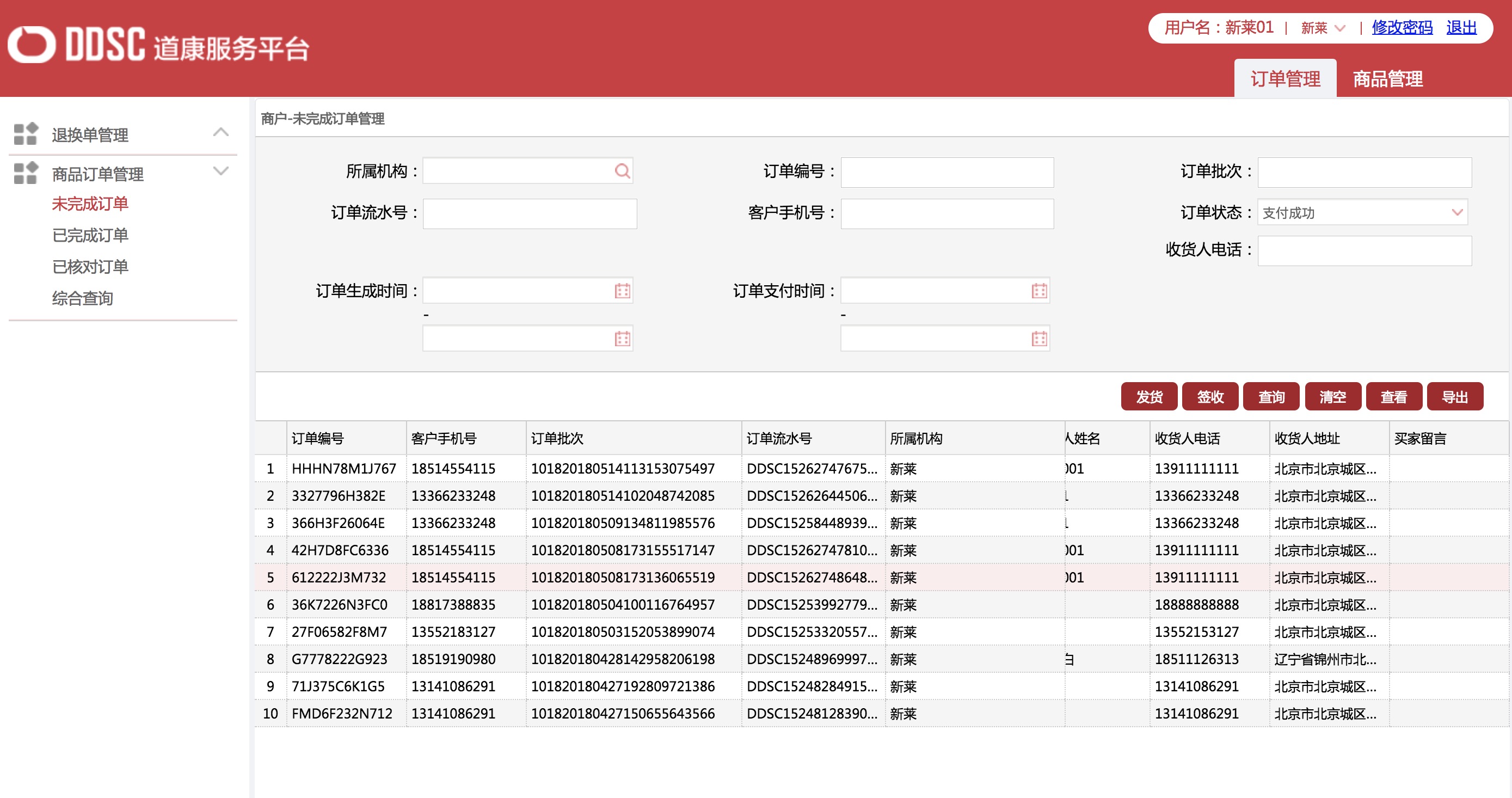Collapse the 退换单管理 section chevron
Viewport: 1512px width, 798px height.
[220, 132]
